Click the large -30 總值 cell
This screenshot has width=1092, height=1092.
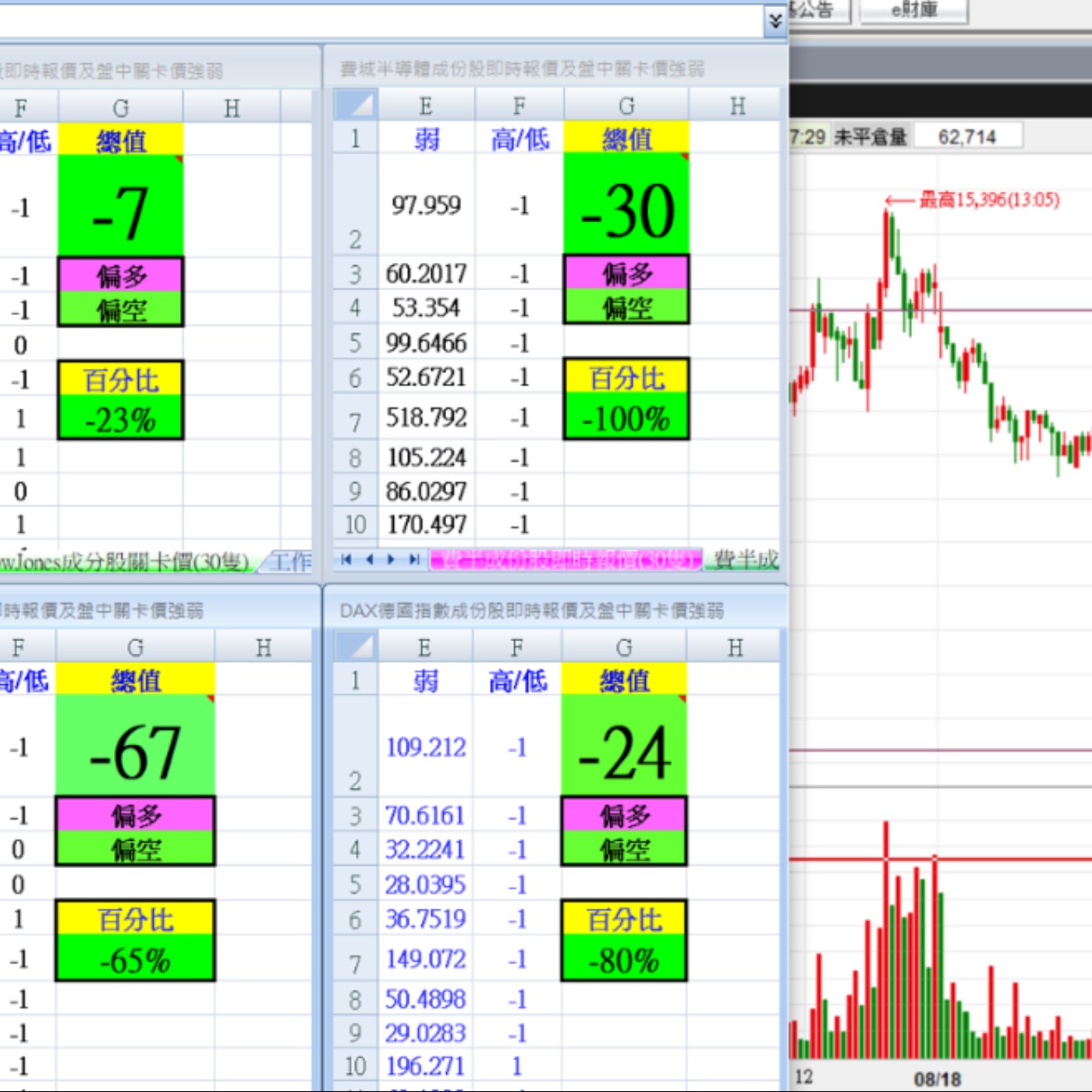coord(626,204)
